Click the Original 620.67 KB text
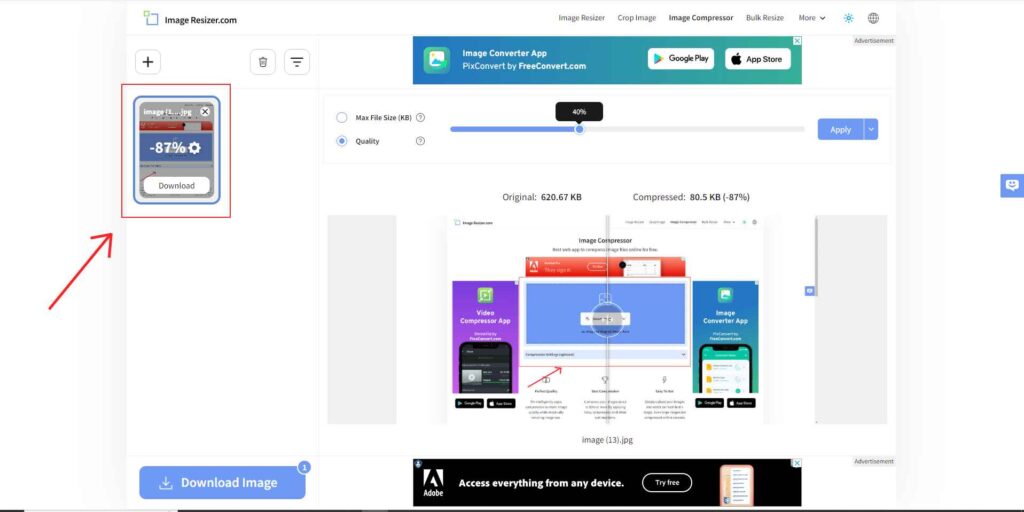The height and width of the screenshot is (512, 1024). click(541, 197)
